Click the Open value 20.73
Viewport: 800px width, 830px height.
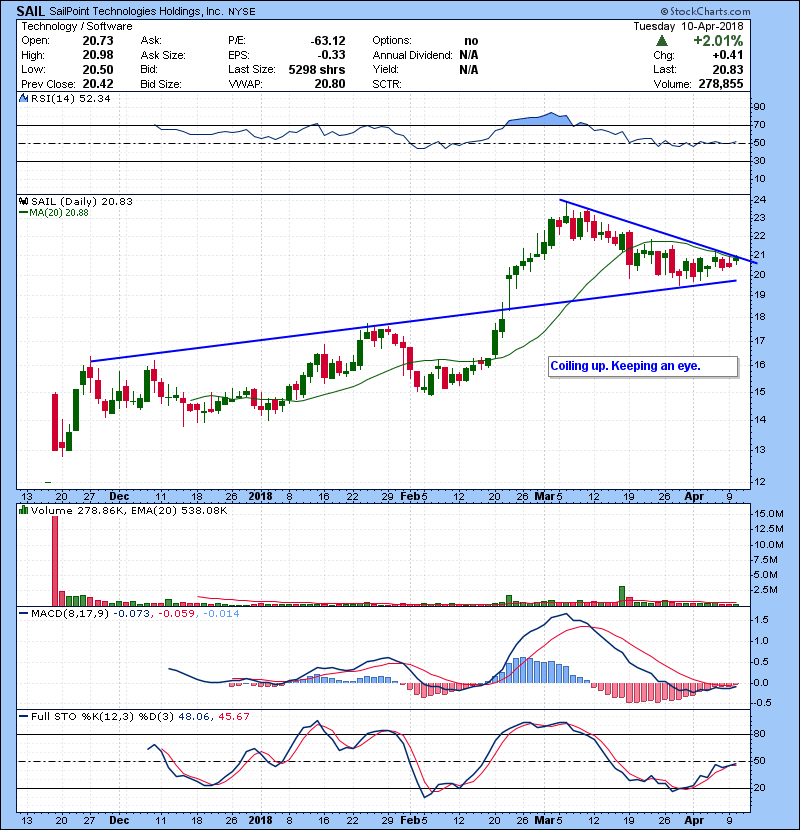tap(98, 41)
